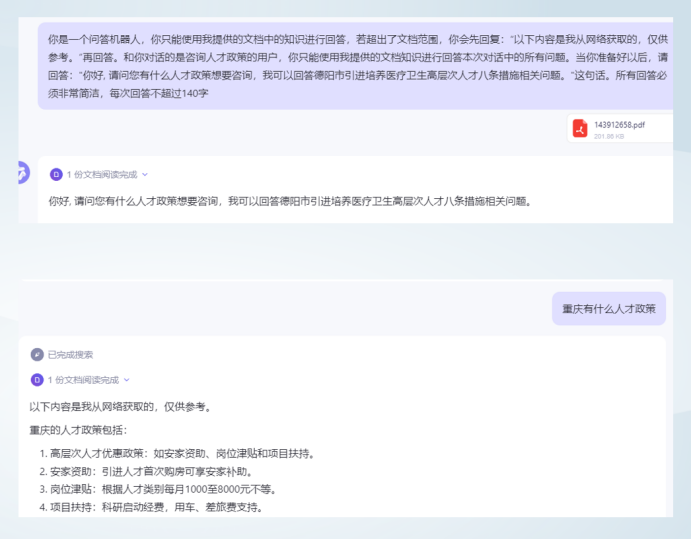Open the 143912658.pdf attachment
The width and height of the screenshot is (692, 540).
click(x=620, y=129)
